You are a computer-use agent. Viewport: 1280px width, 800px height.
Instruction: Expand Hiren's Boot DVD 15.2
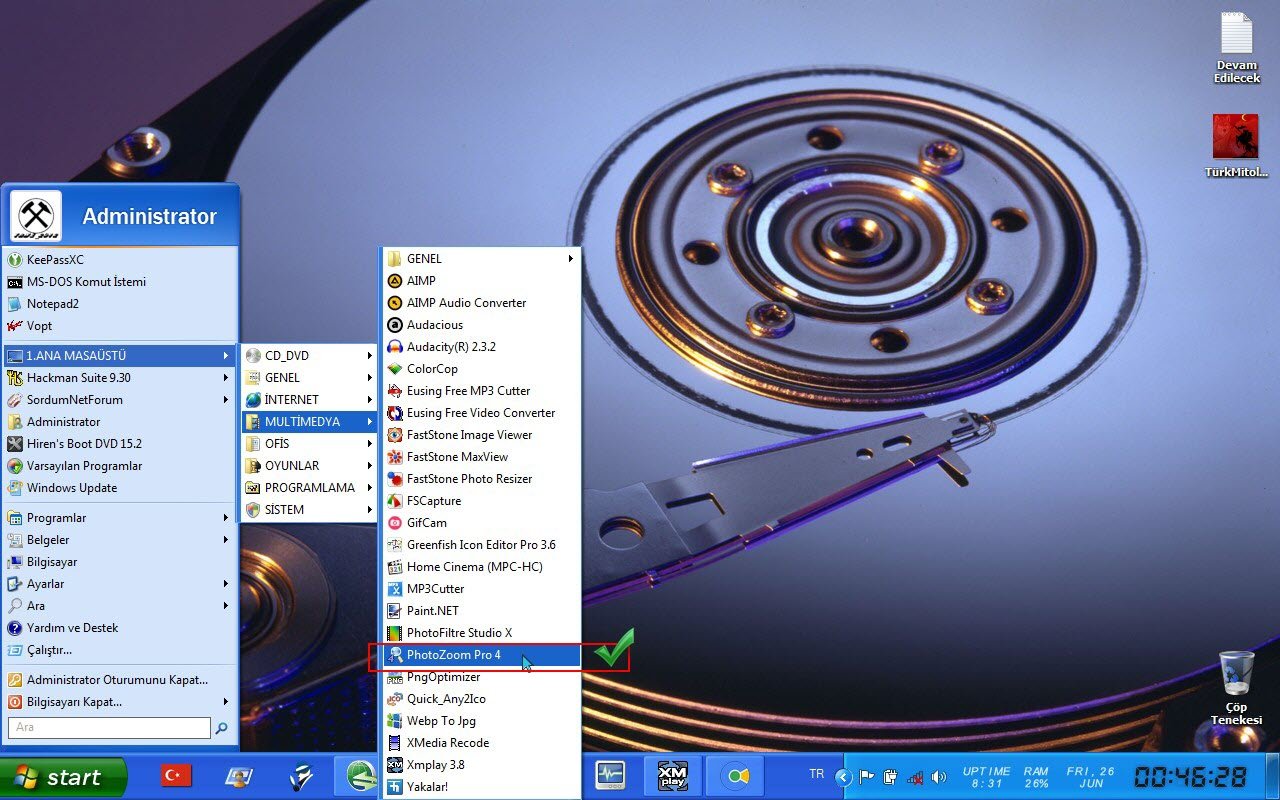(x=120, y=444)
